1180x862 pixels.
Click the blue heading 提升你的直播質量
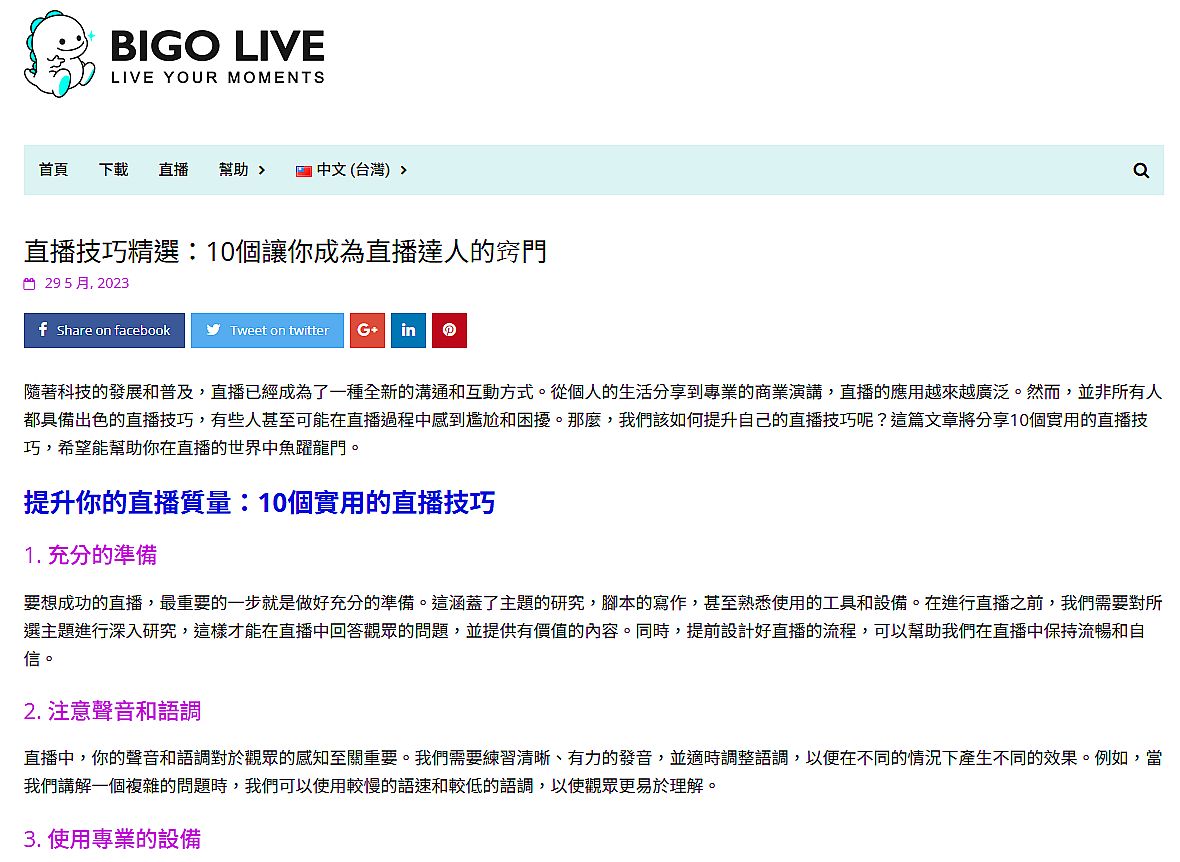click(x=259, y=502)
